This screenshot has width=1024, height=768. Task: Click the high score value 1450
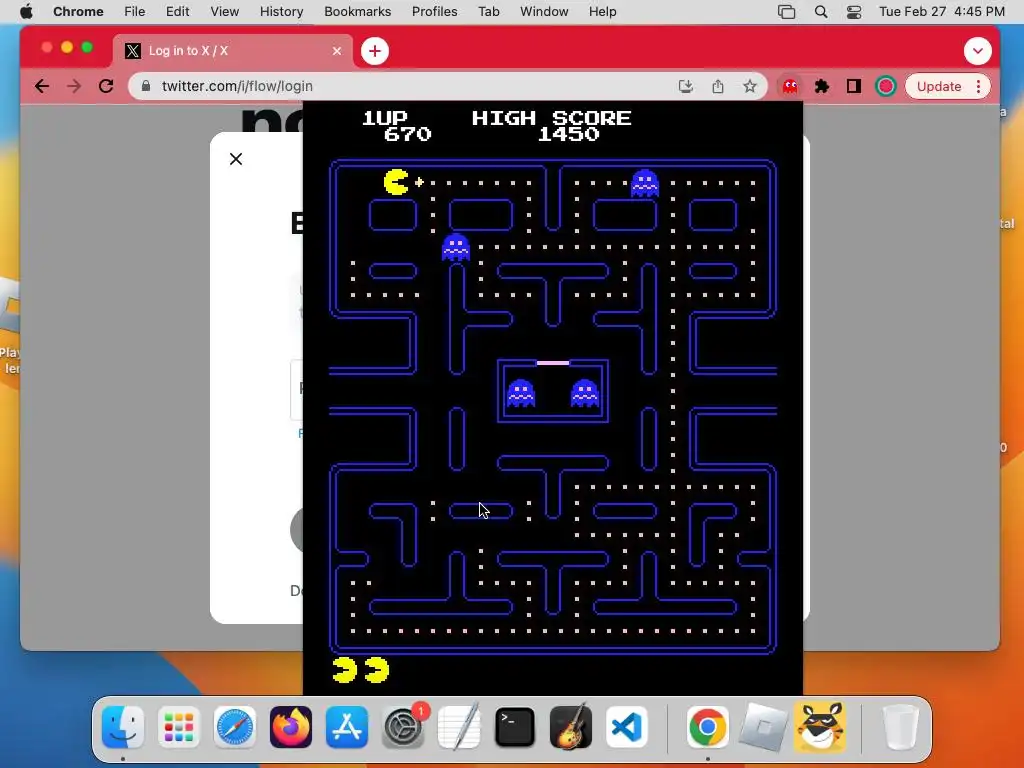pyautogui.click(x=568, y=134)
